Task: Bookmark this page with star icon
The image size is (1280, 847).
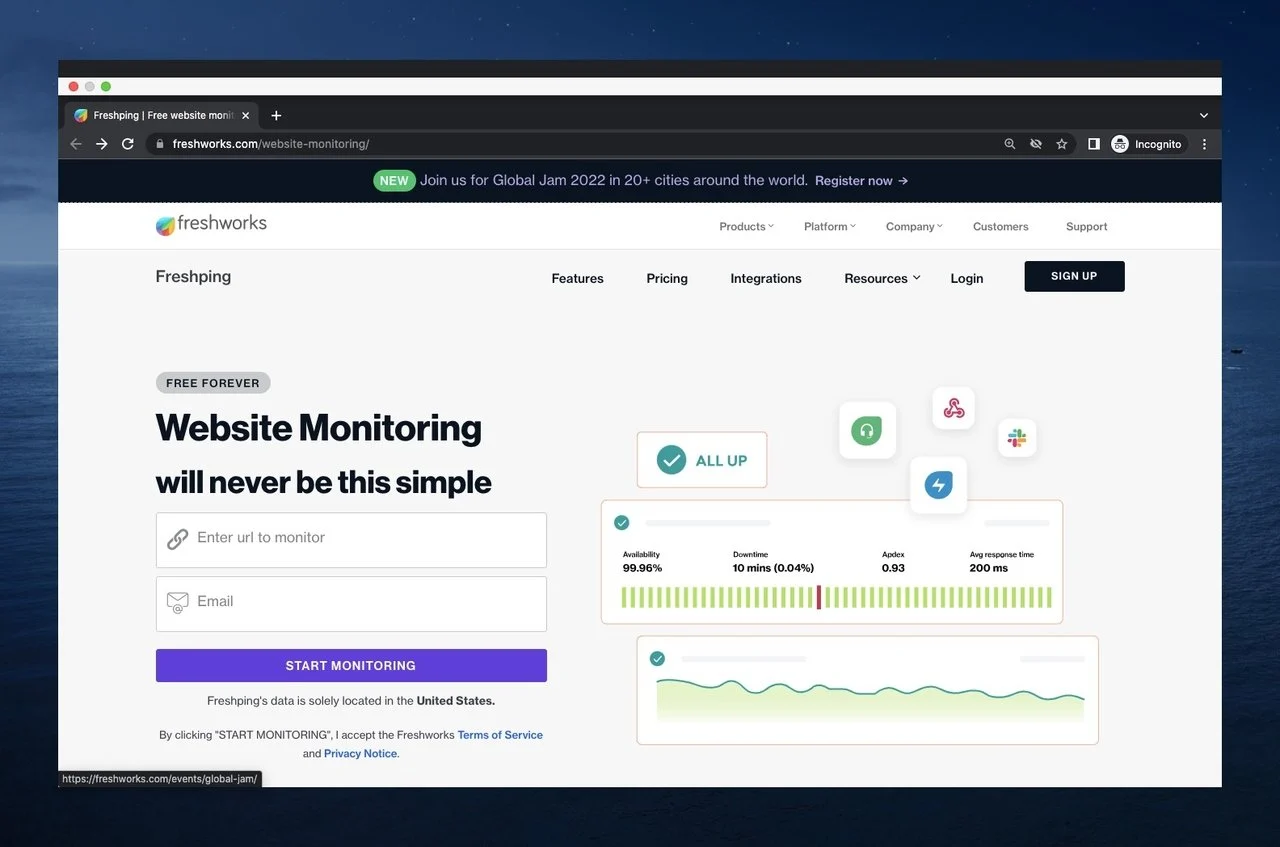Action: point(1062,144)
